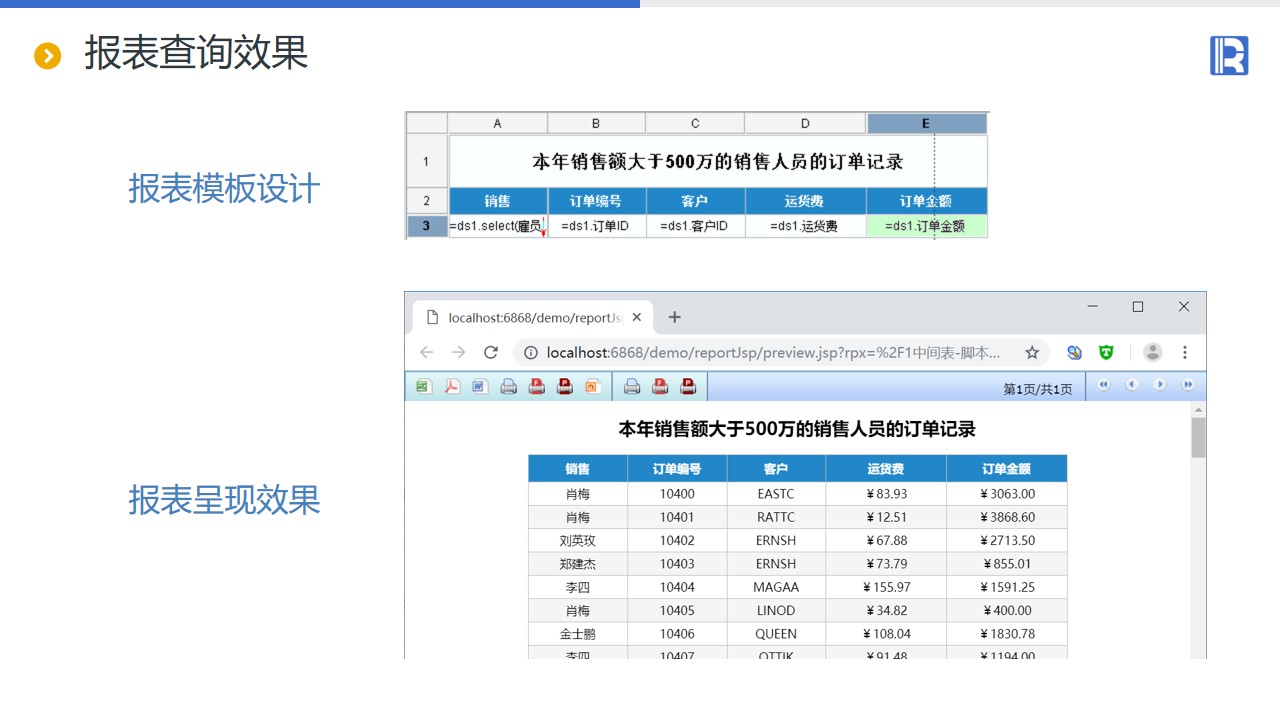Go to previous report page arrow
Screen dimensions: 1280x720
tap(1132, 385)
